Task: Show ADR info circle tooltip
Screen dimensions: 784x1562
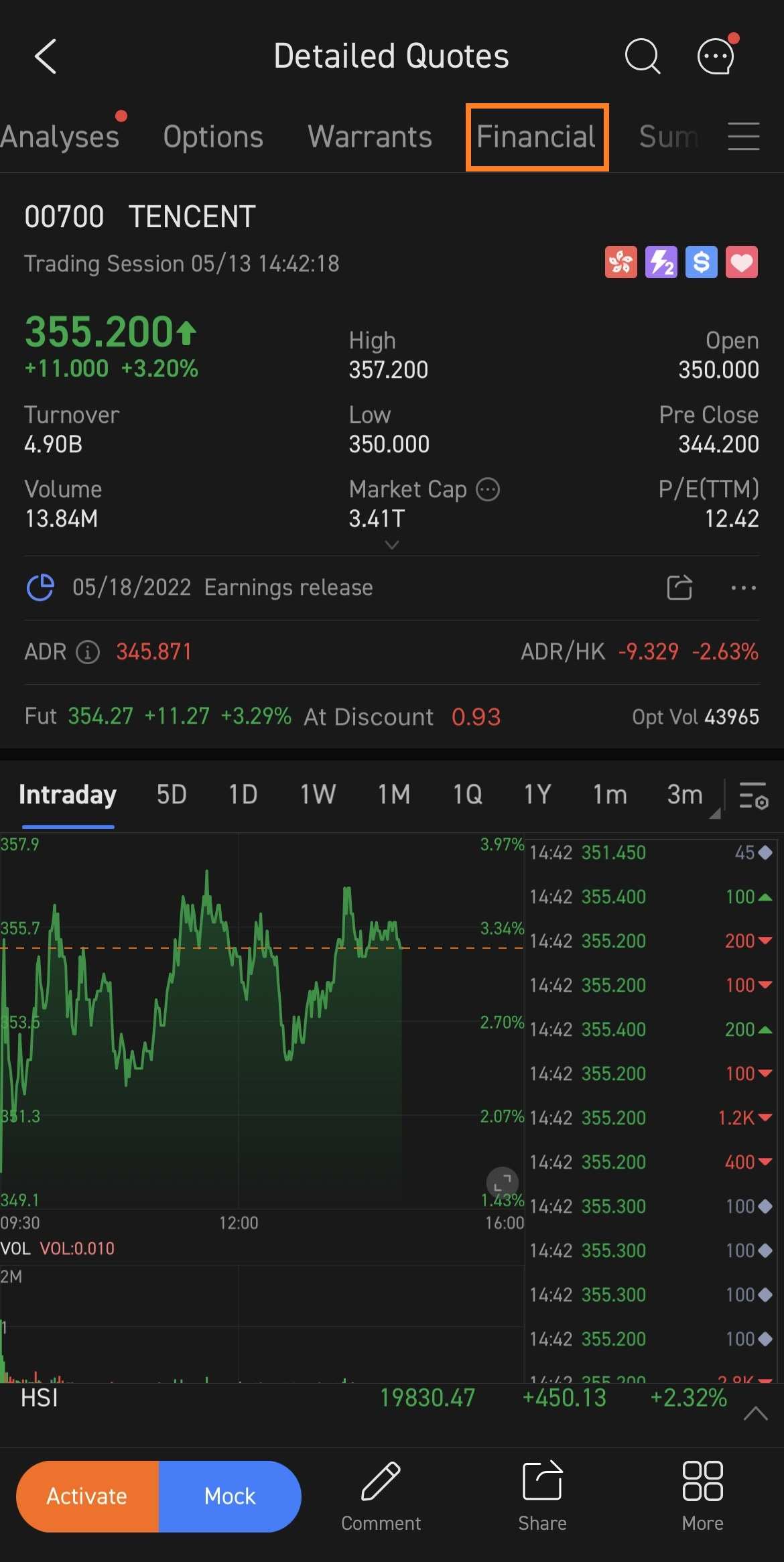Action: 88,652
